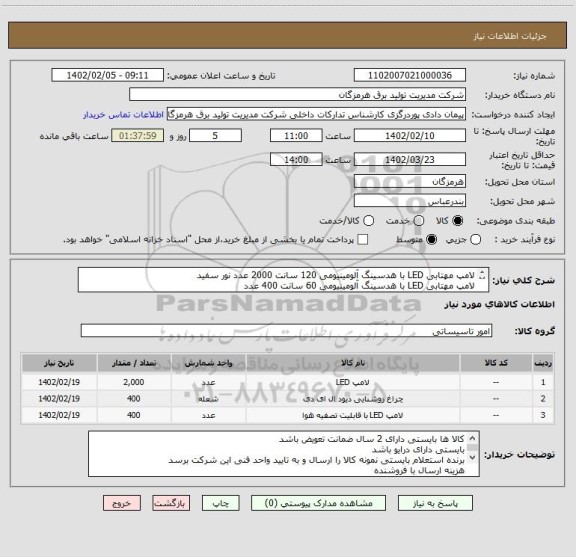The width and height of the screenshot is (576, 557).
Task: Click the کد کالا column header
Action: [x=496, y=363]
